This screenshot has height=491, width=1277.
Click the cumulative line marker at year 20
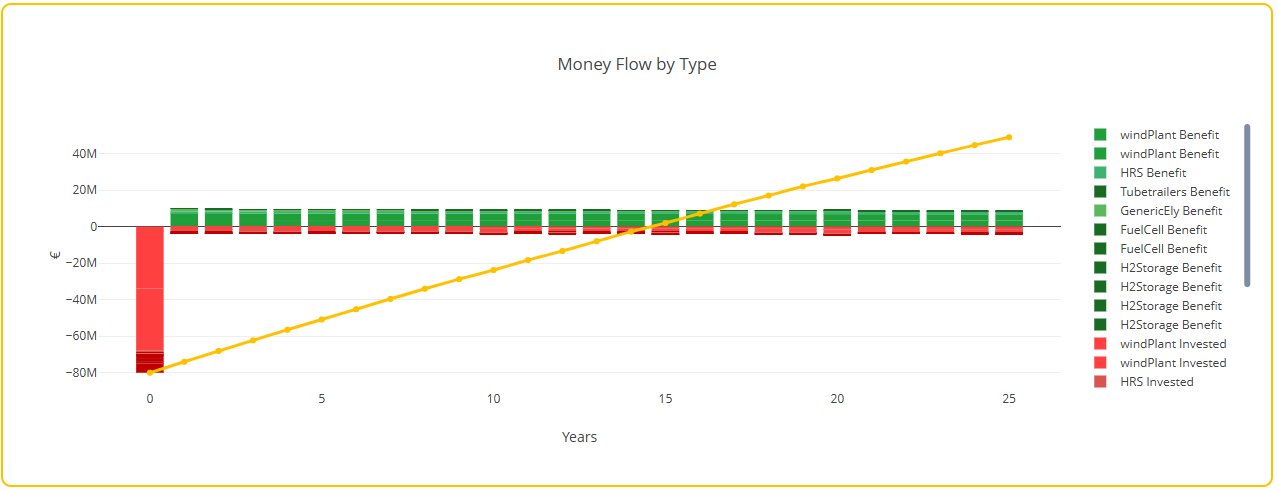click(x=837, y=178)
